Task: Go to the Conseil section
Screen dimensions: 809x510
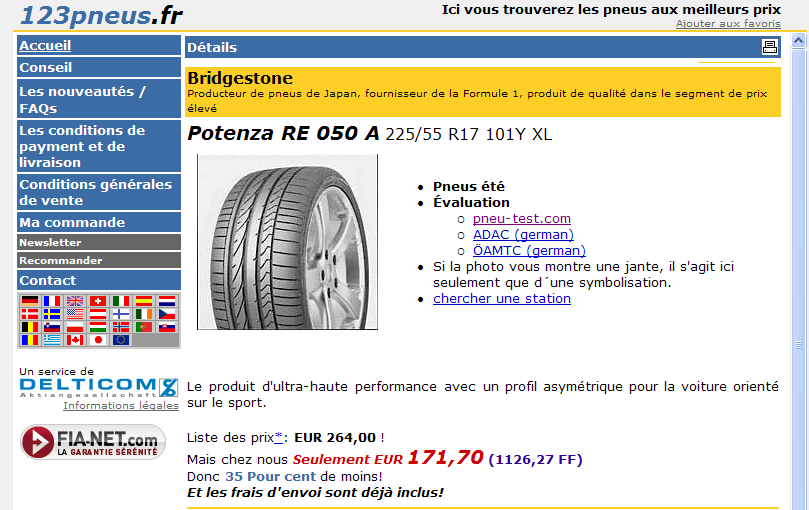Action: (46, 67)
